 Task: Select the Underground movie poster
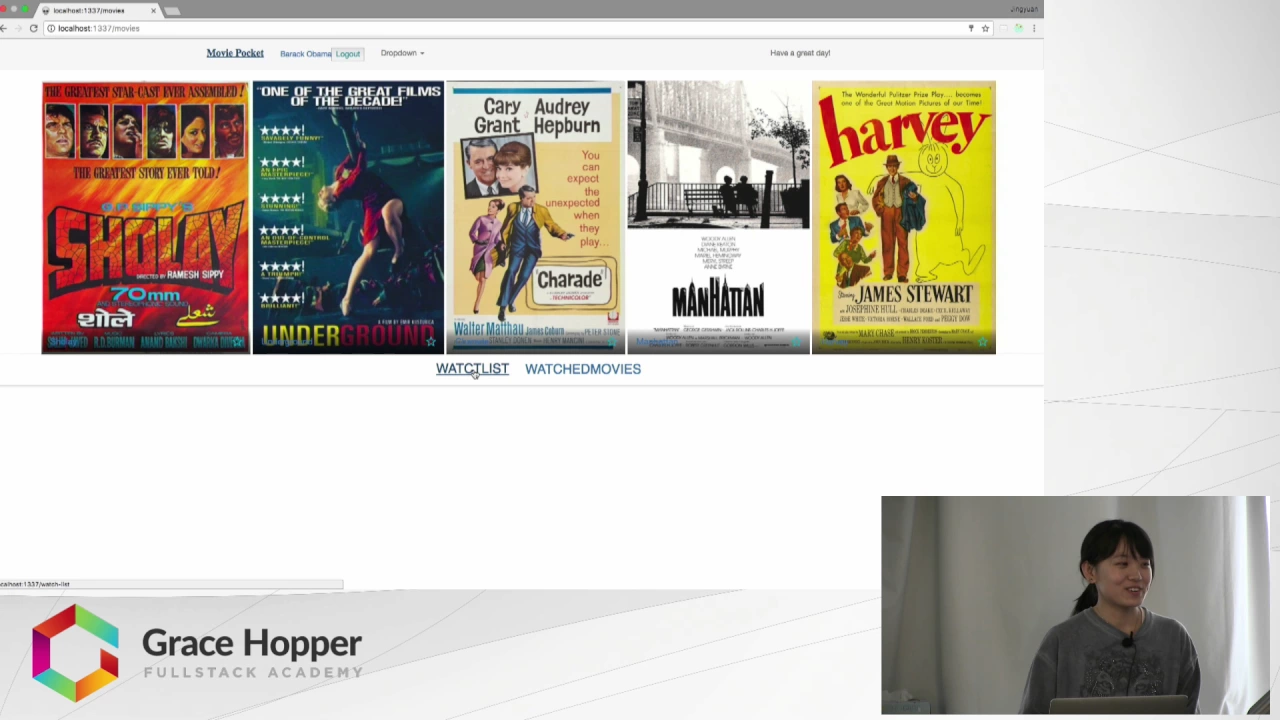click(x=348, y=218)
